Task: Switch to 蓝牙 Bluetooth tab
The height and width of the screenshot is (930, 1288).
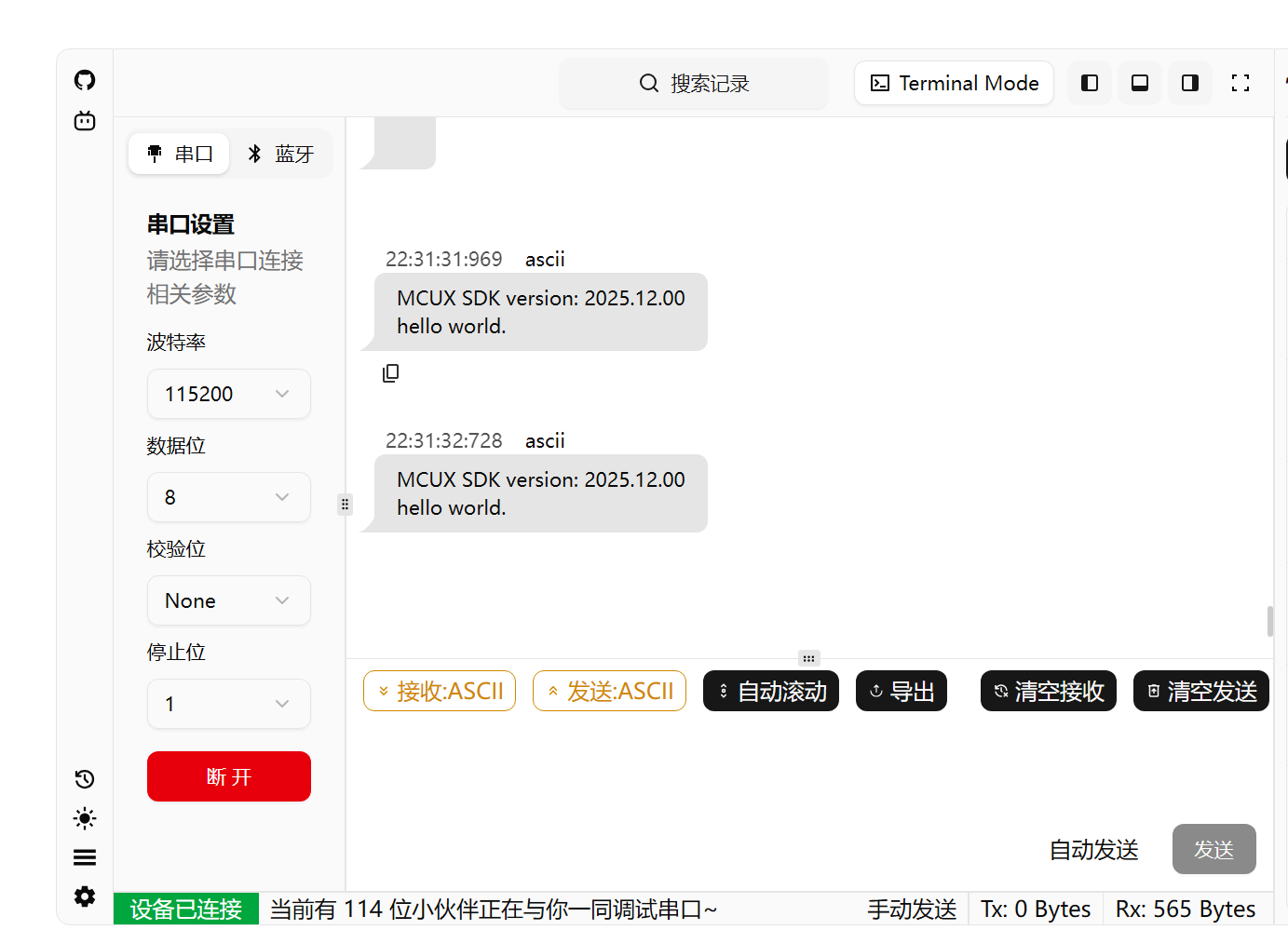Action: point(280,154)
